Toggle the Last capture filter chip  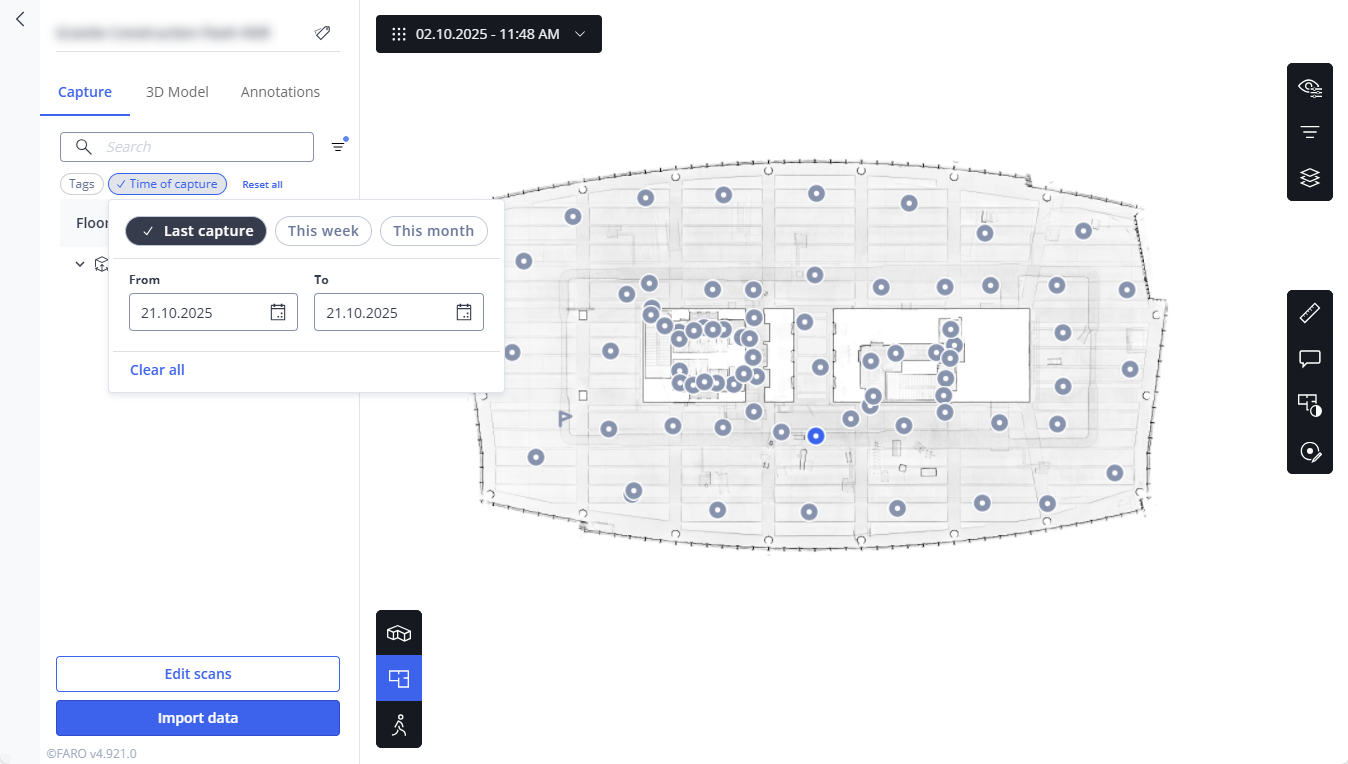[x=196, y=231]
